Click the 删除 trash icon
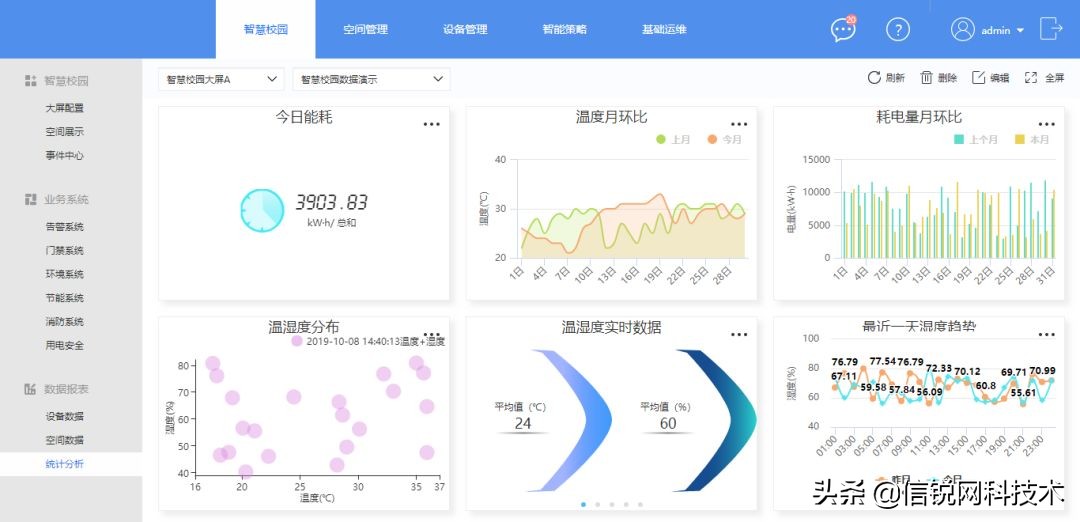Screen dimensions: 1080x522 point(927,78)
